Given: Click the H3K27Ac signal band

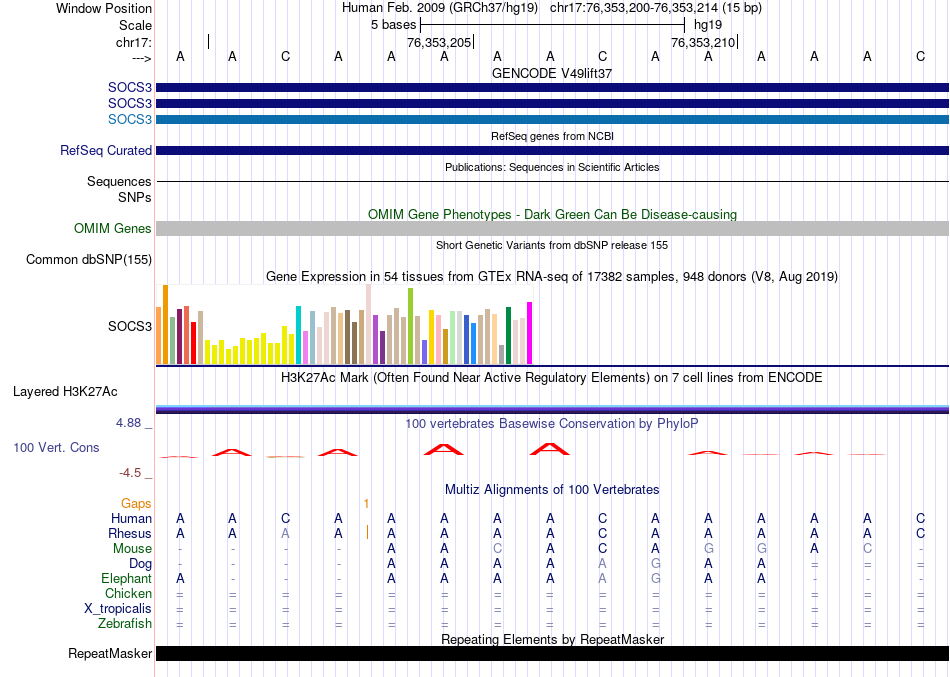Looking at the screenshot, I should (x=552, y=409).
